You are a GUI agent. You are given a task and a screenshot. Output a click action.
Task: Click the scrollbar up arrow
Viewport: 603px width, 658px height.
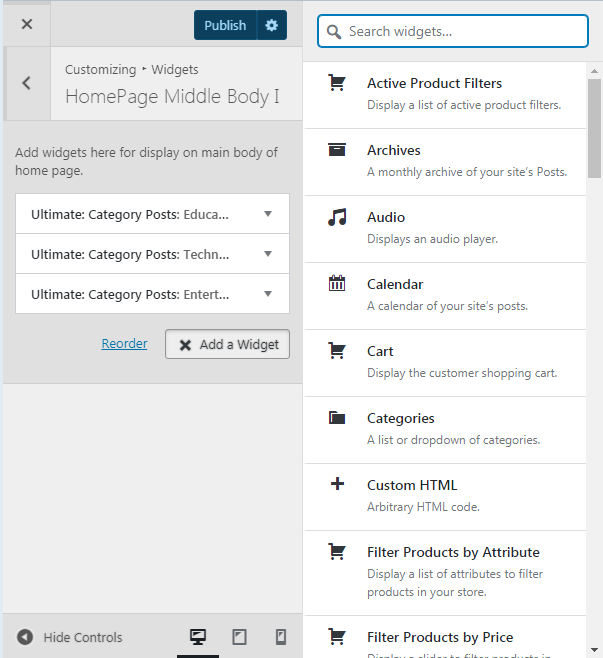(594, 71)
